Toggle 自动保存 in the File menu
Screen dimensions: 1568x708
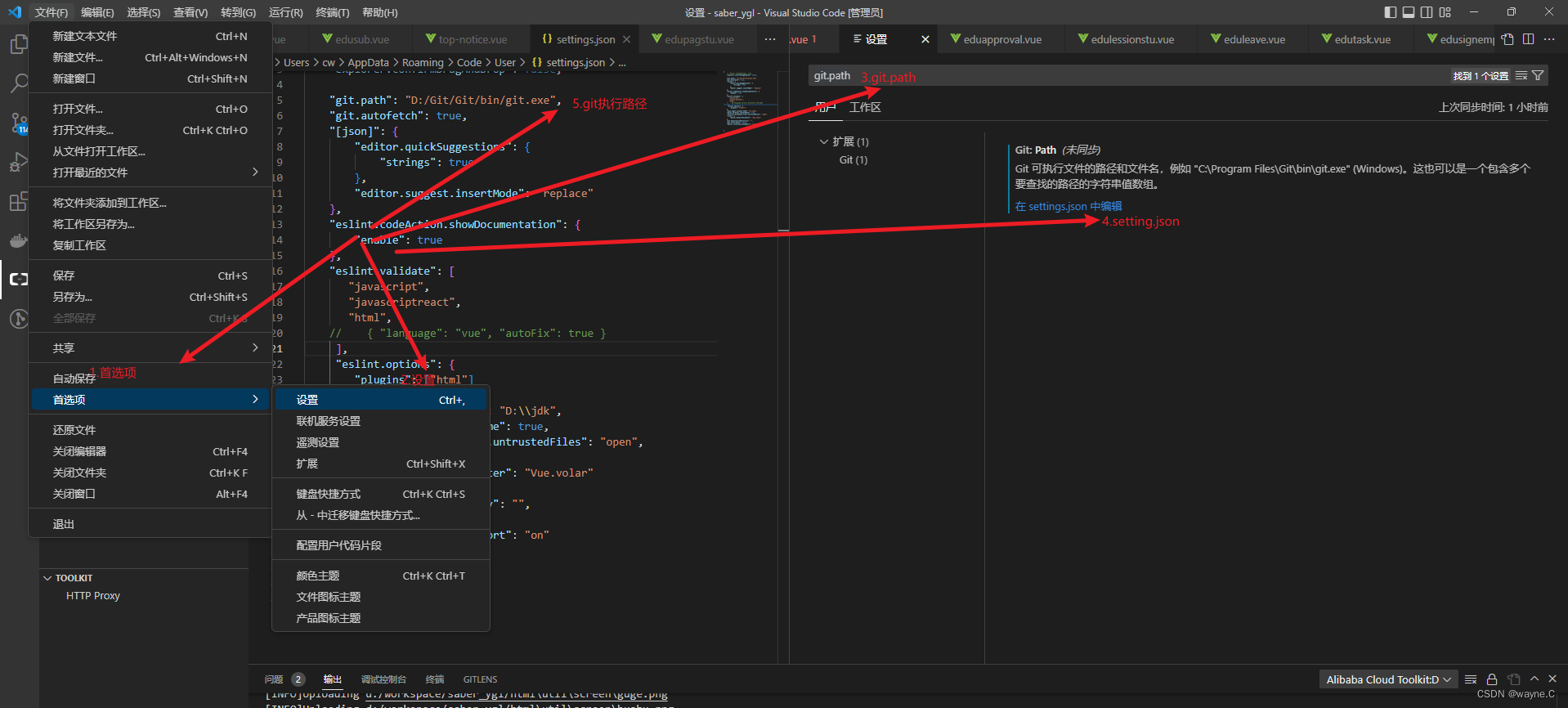tap(150, 379)
